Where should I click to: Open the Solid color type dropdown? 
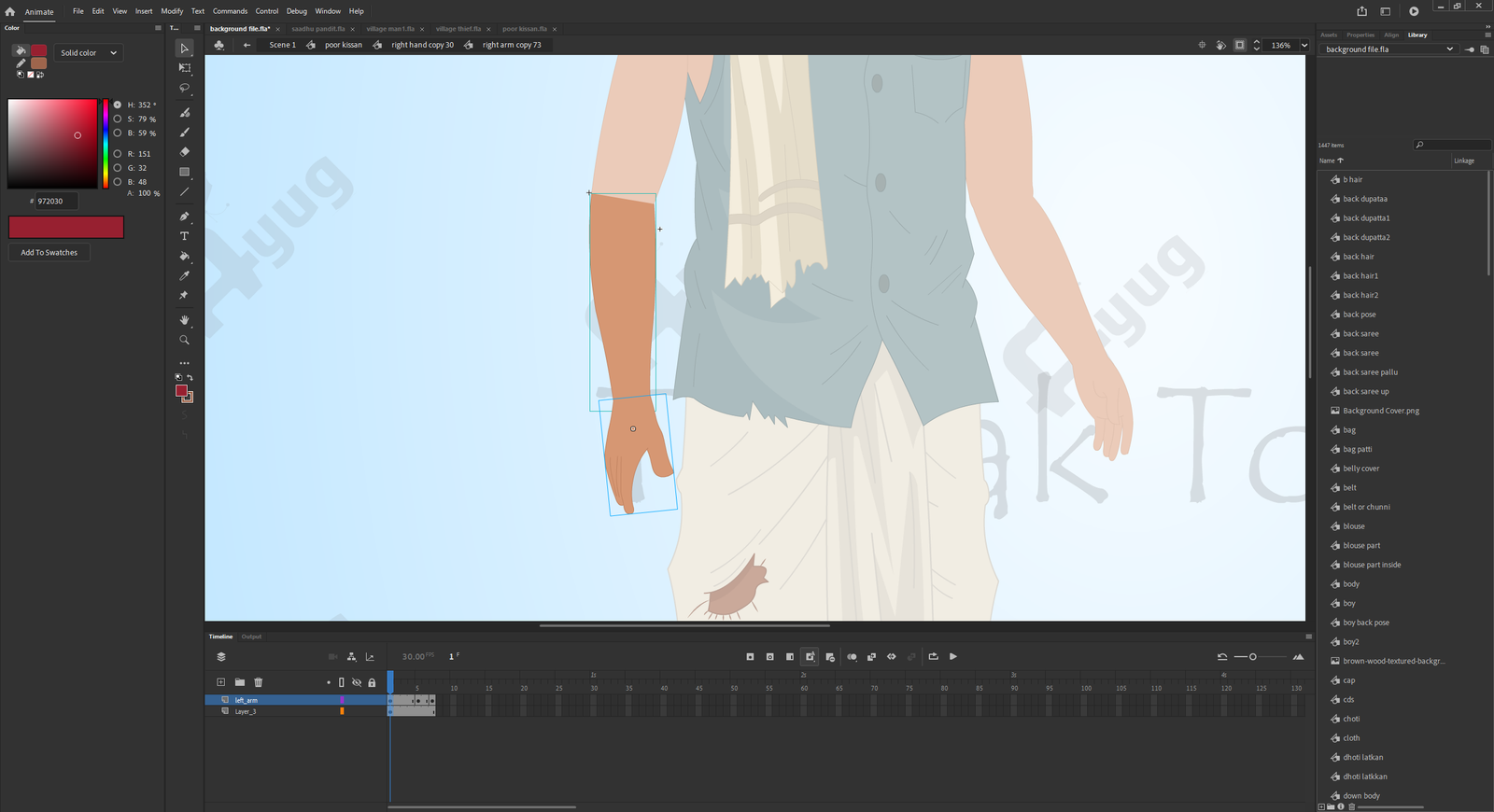point(89,53)
